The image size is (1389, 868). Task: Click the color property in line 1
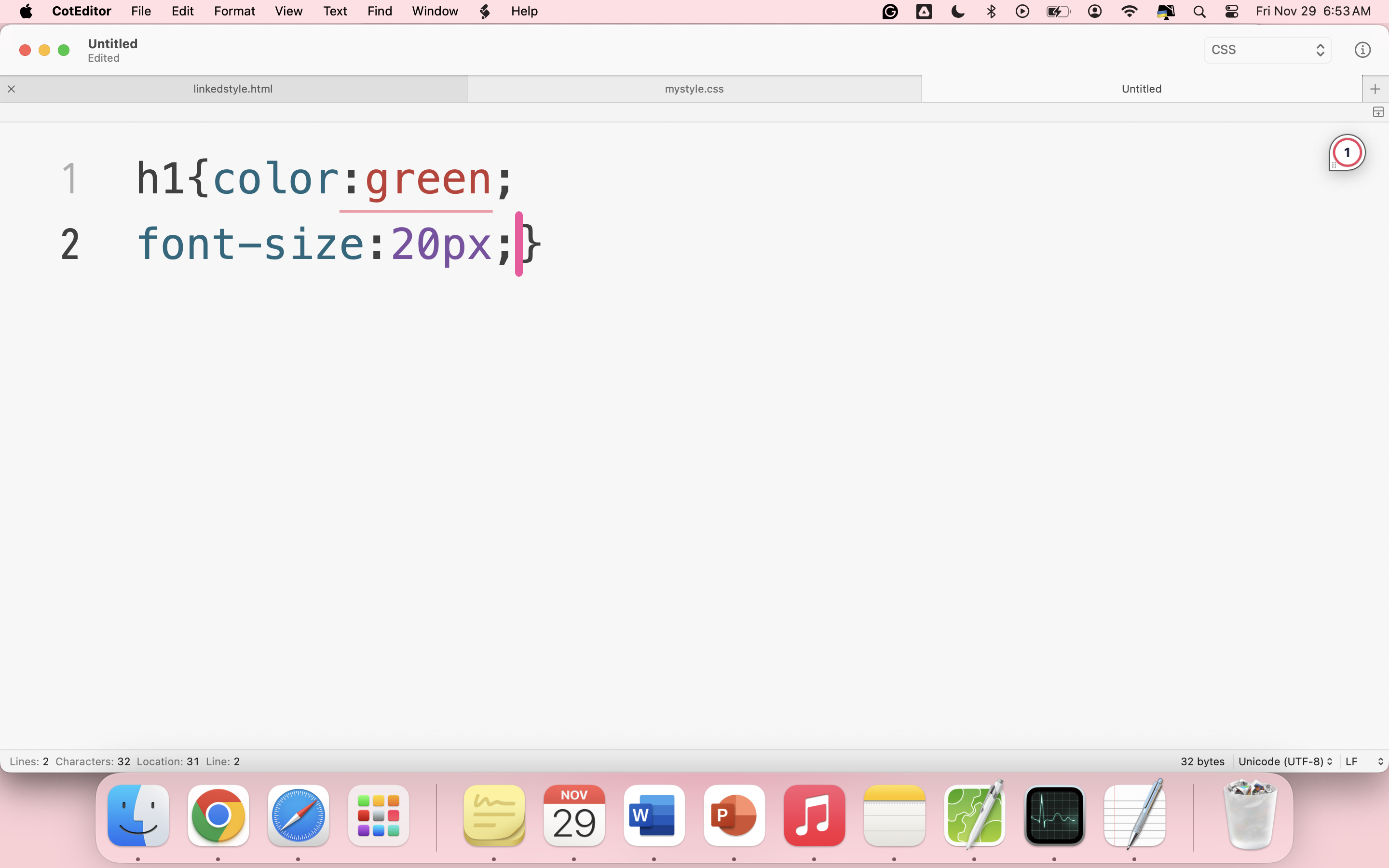275,179
